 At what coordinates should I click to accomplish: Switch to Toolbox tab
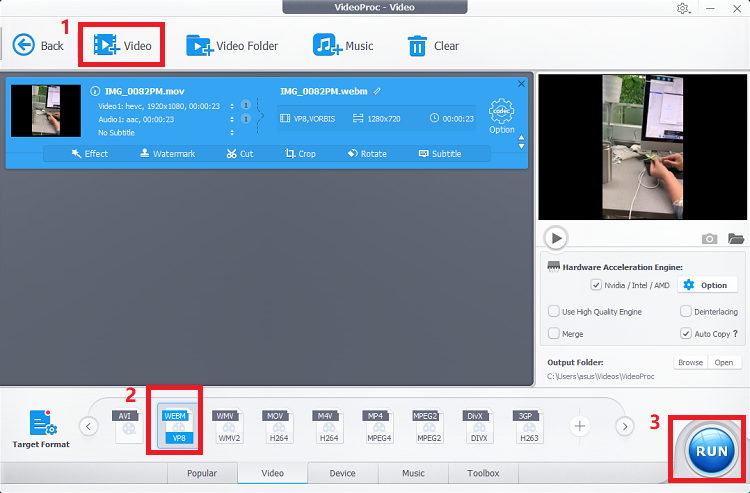pos(483,473)
